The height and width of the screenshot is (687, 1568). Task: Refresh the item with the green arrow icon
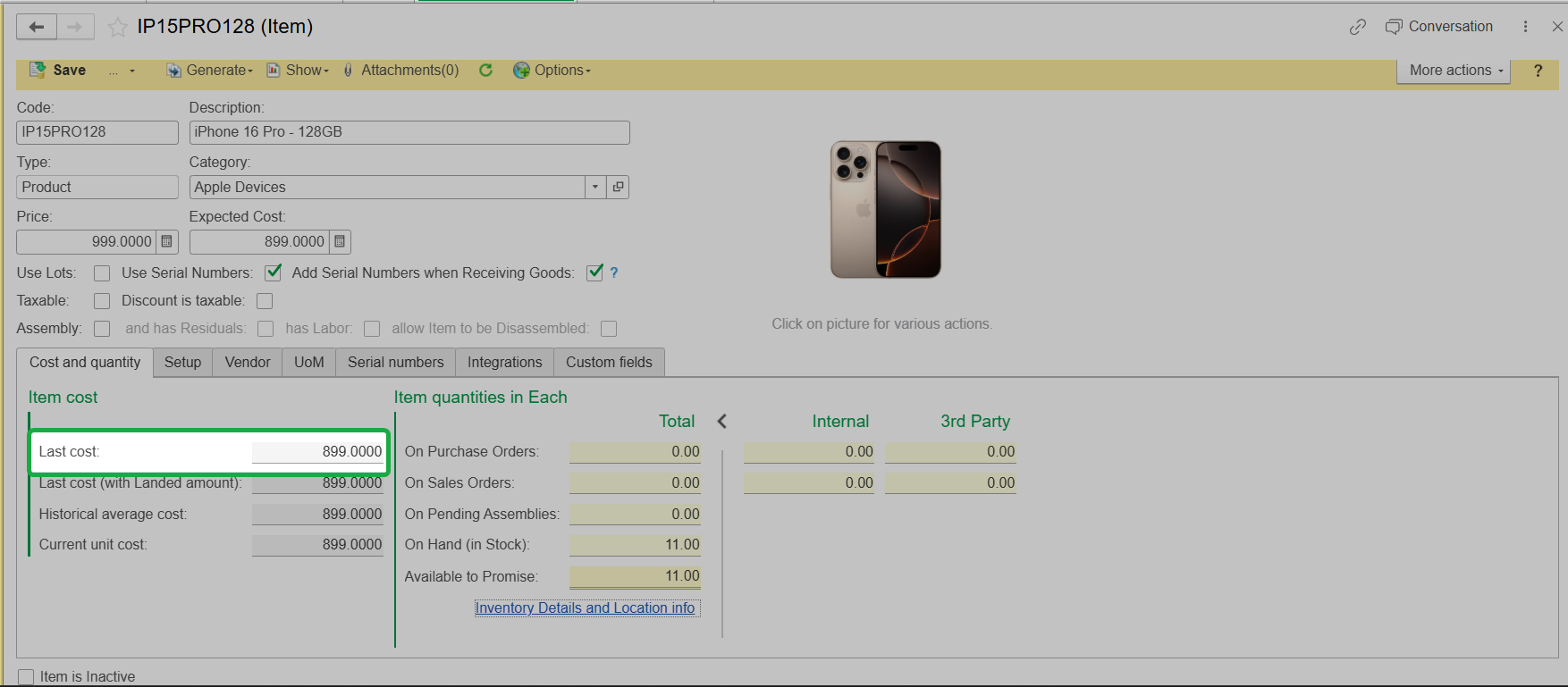point(485,70)
